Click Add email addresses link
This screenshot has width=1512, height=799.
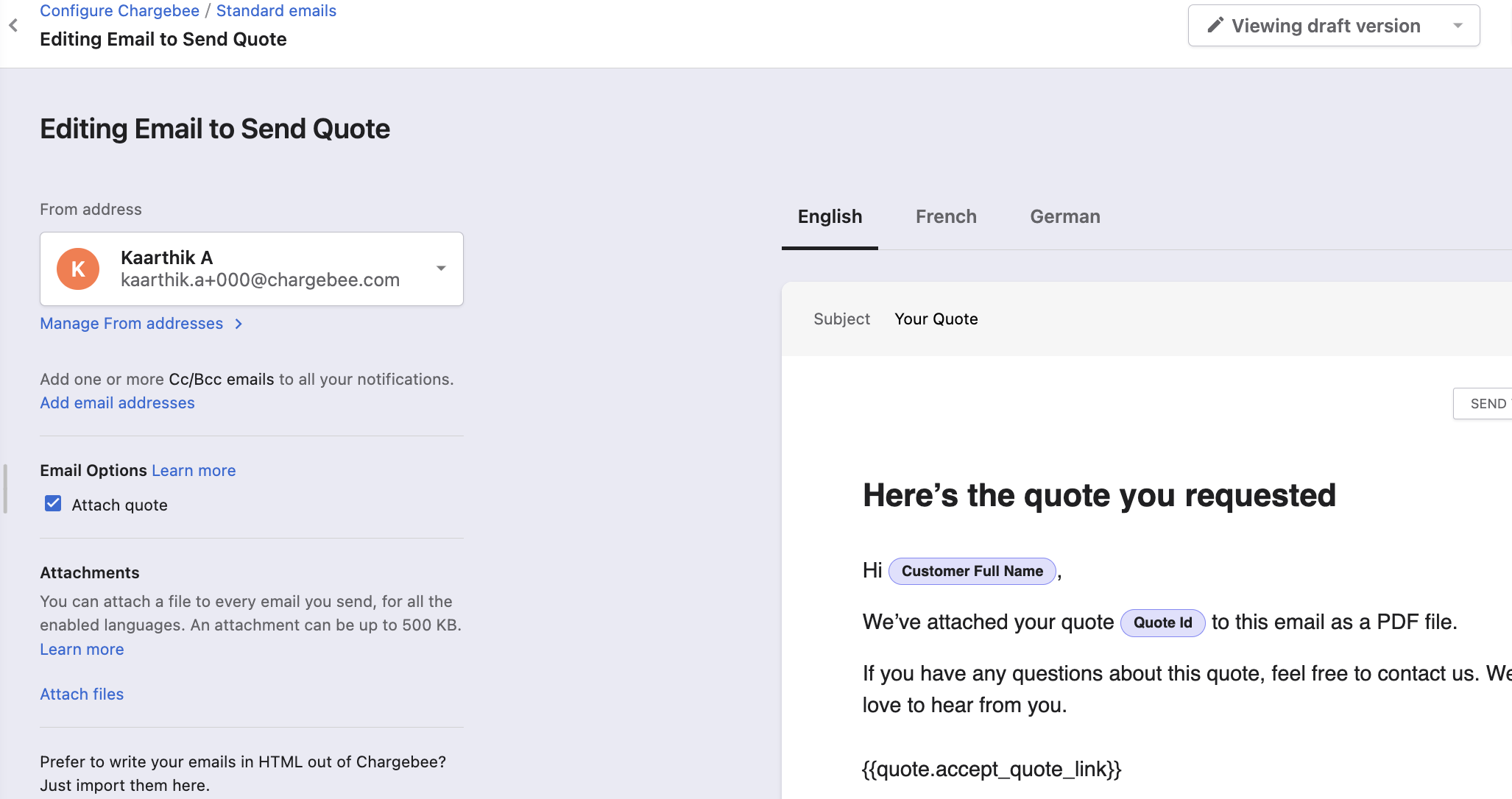117,403
